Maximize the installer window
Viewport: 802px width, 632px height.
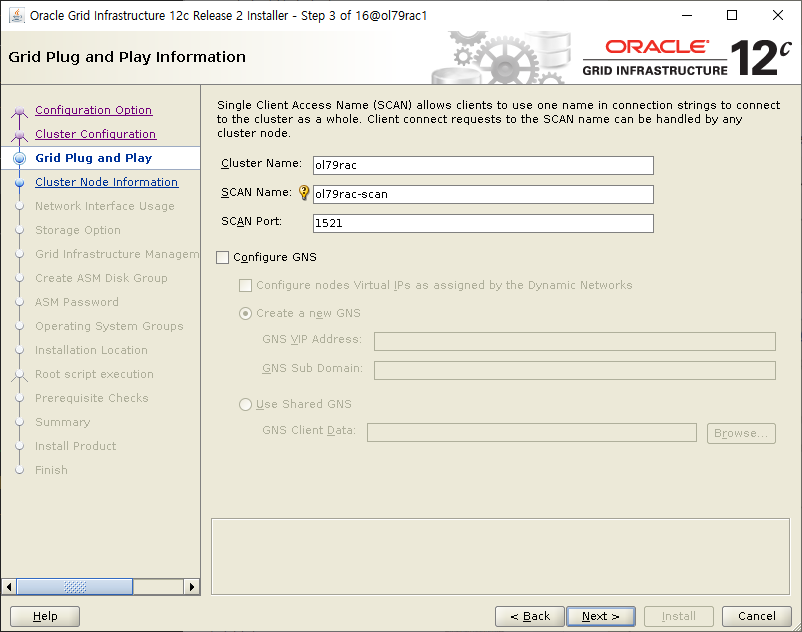coord(732,15)
